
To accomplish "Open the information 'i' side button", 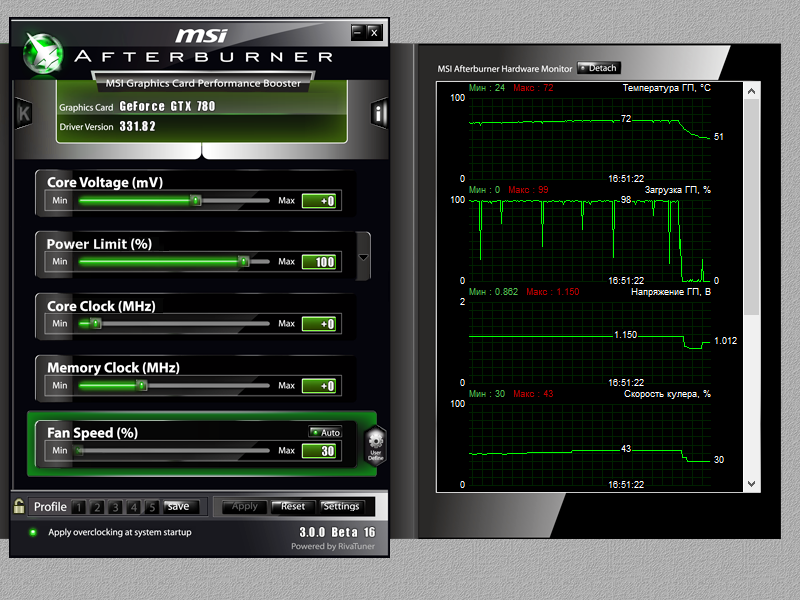I will click(x=379, y=113).
